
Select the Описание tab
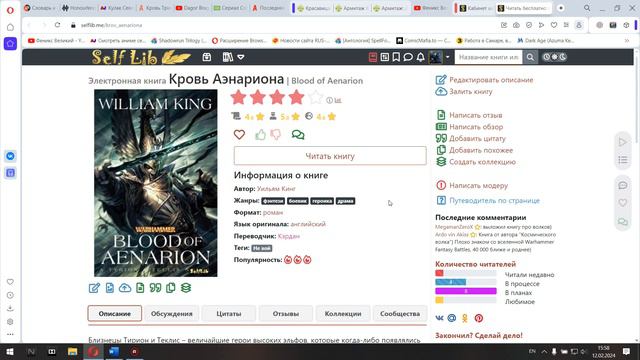[115, 313]
